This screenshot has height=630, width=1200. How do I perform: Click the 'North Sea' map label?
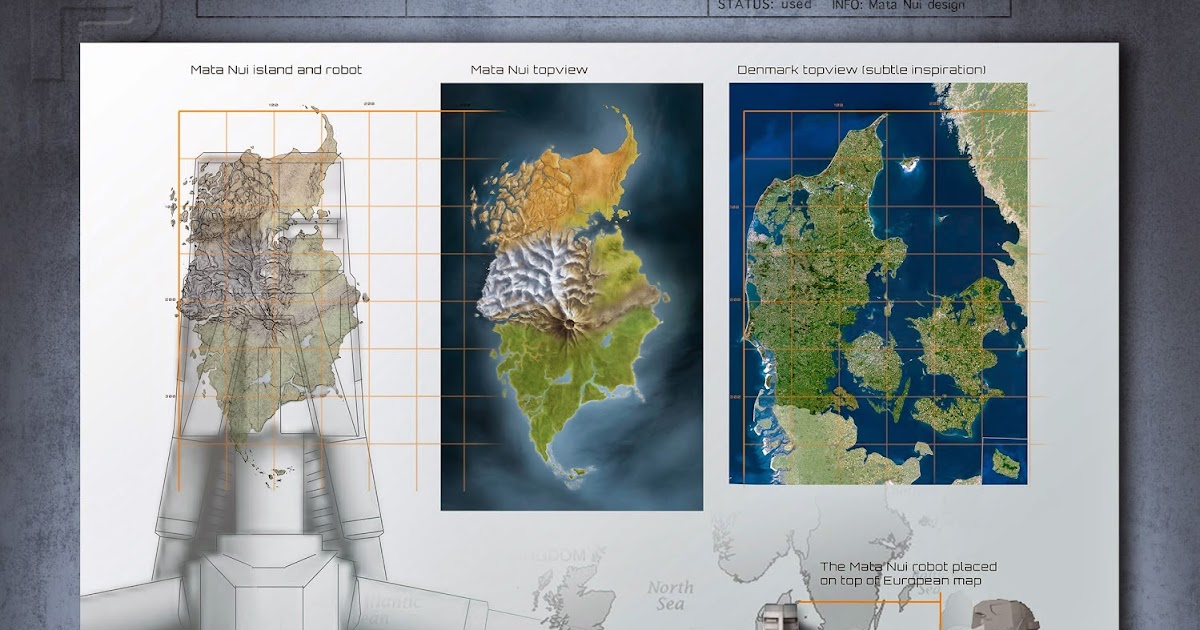coord(669,595)
